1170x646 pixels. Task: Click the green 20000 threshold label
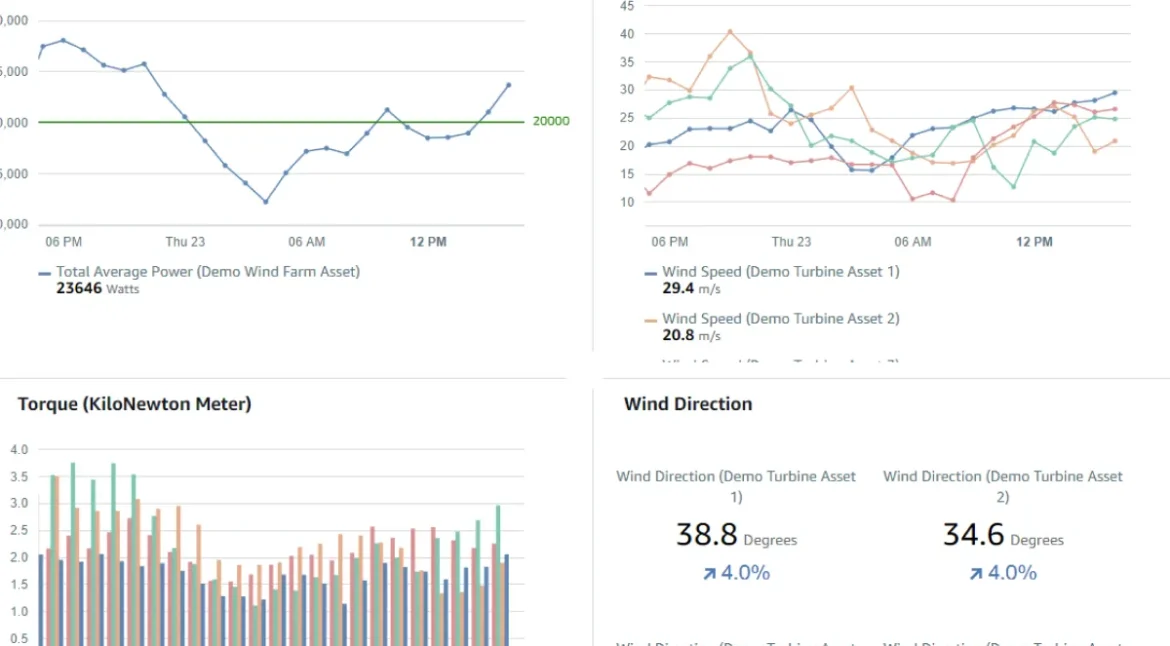551,121
